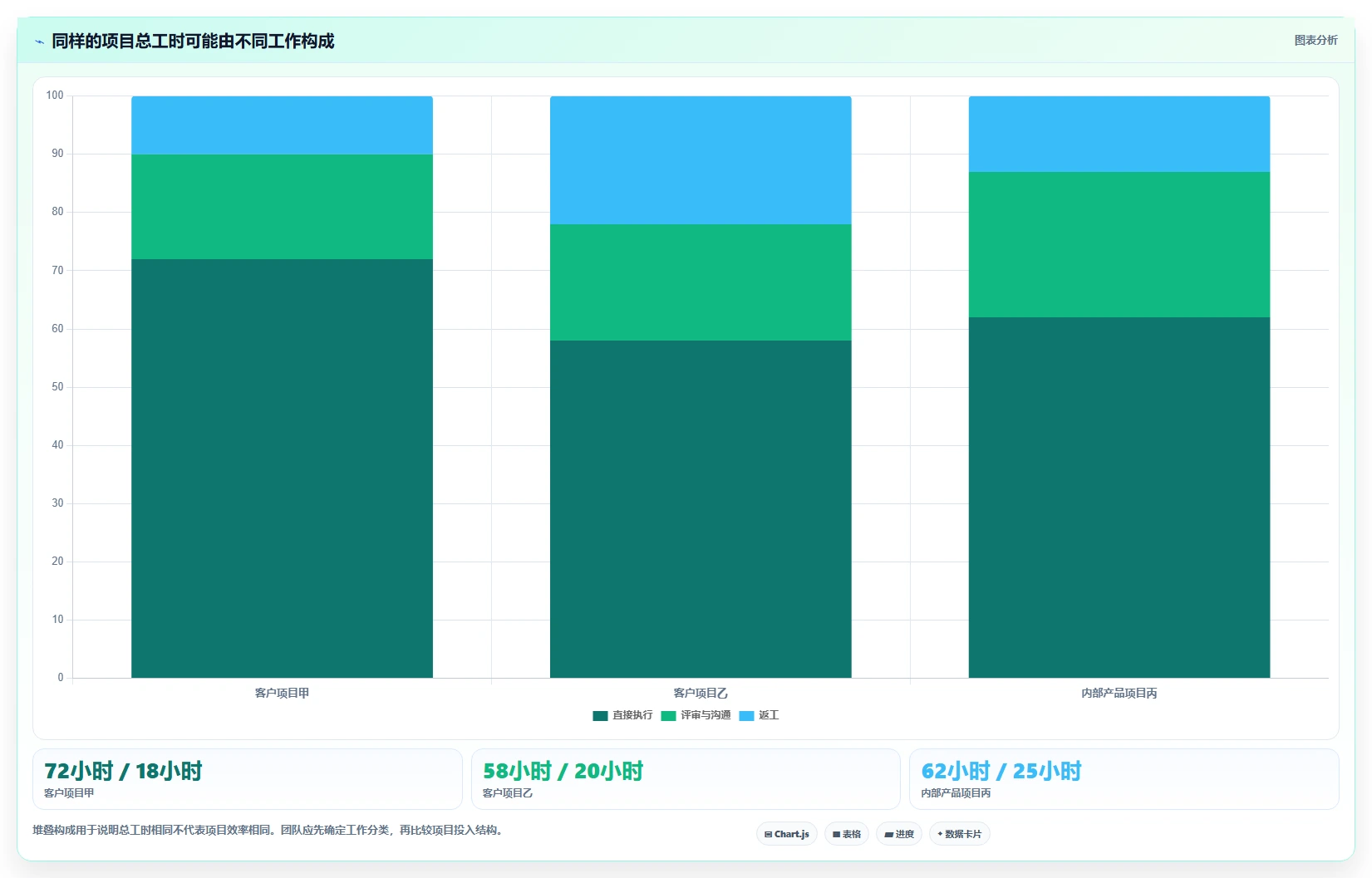Click the y-axis value 0
Image resolution: width=1372 pixels, height=878 pixels.
point(61,678)
